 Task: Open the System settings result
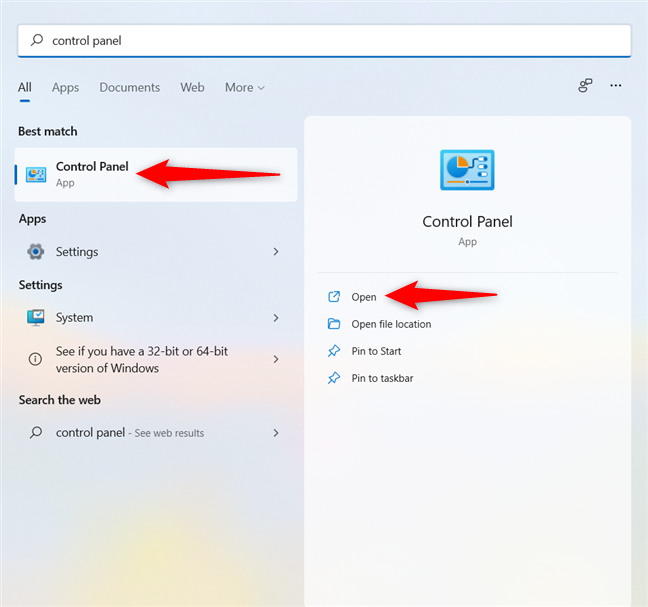tap(156, 318)
